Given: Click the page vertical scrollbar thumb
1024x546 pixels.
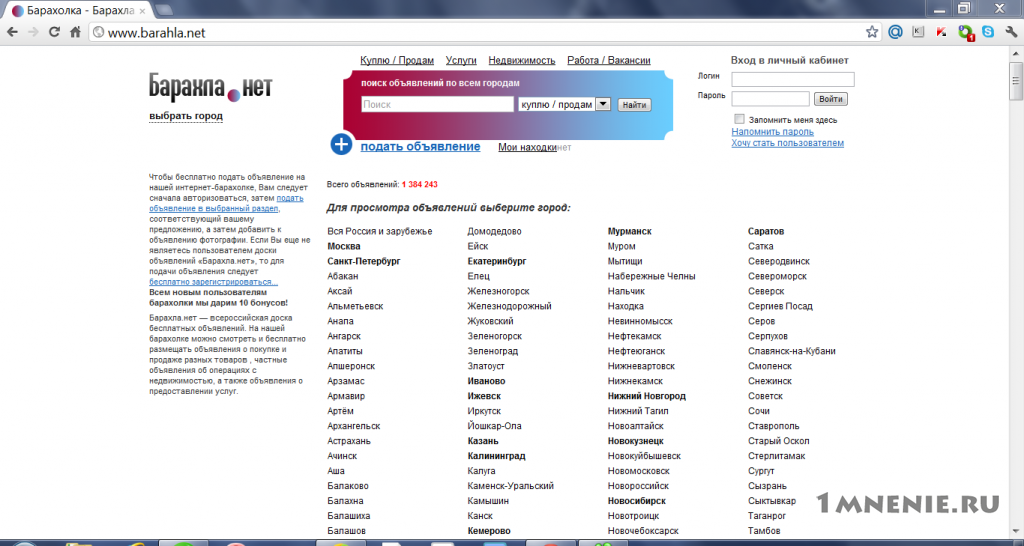Looking at the screenshot, I should [1016, 81].
